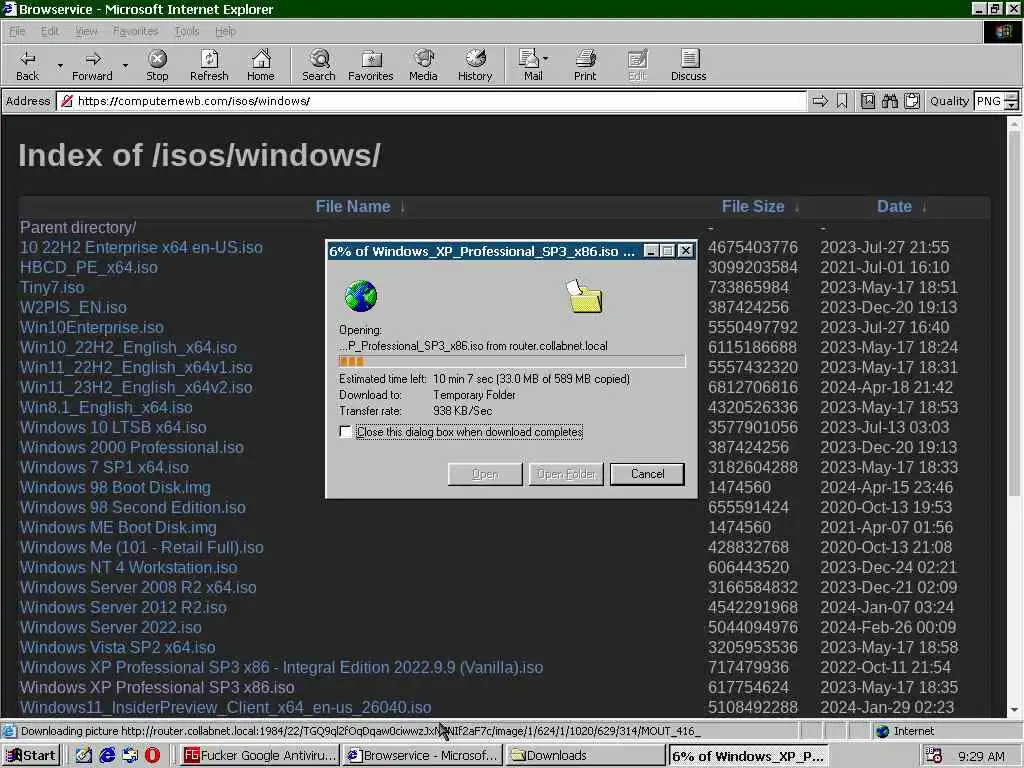
Task: Select the 6% download taskbar button
Action: [x=748, y=756]
